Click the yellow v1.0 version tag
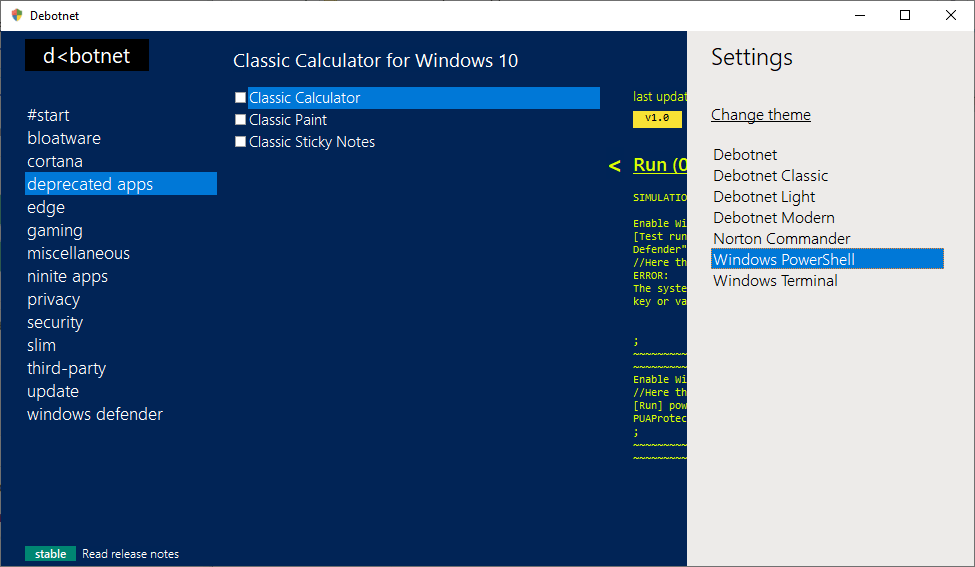Image resolution: width=975 pixels, height=567 pixels. 657,118
